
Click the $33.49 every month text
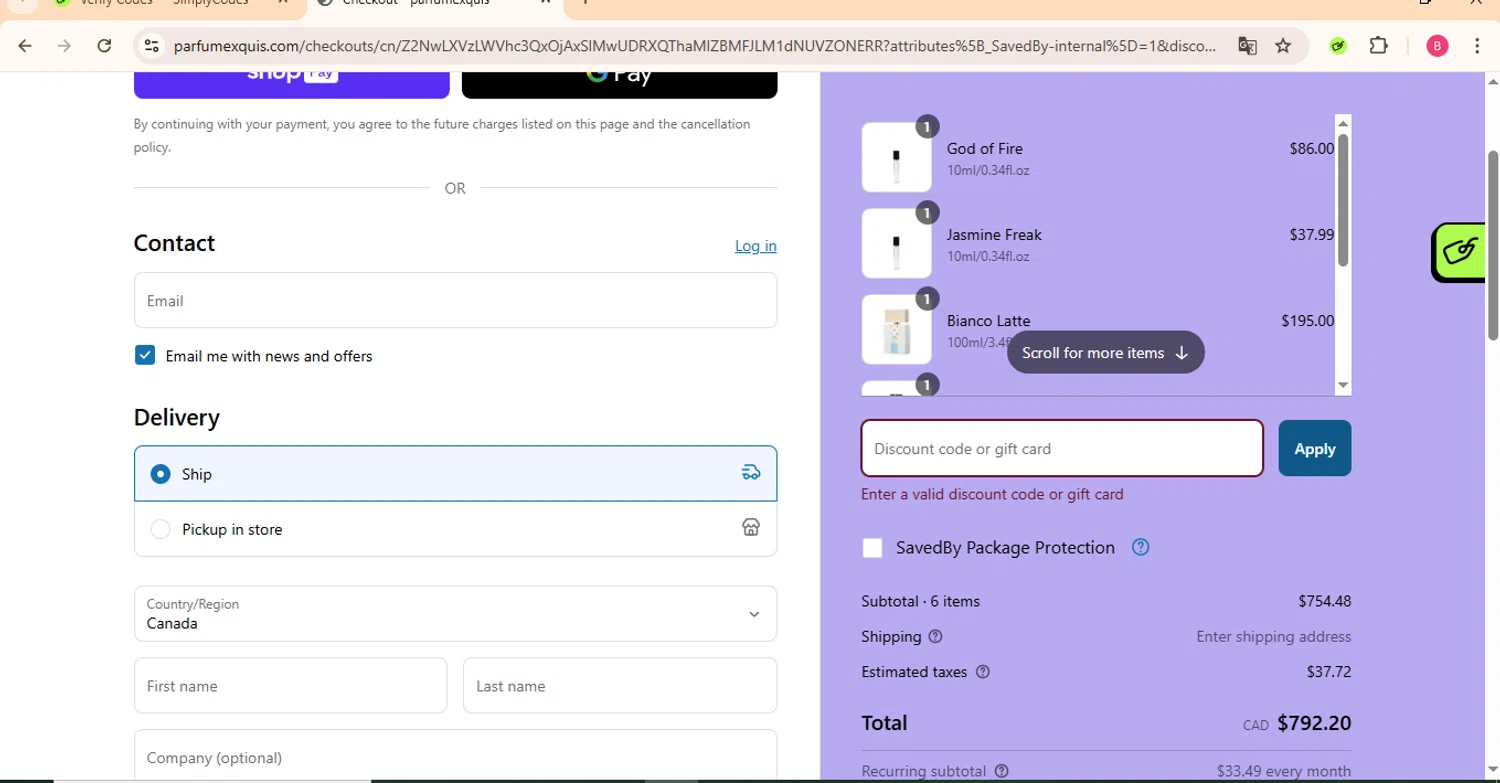[1284, 771]
